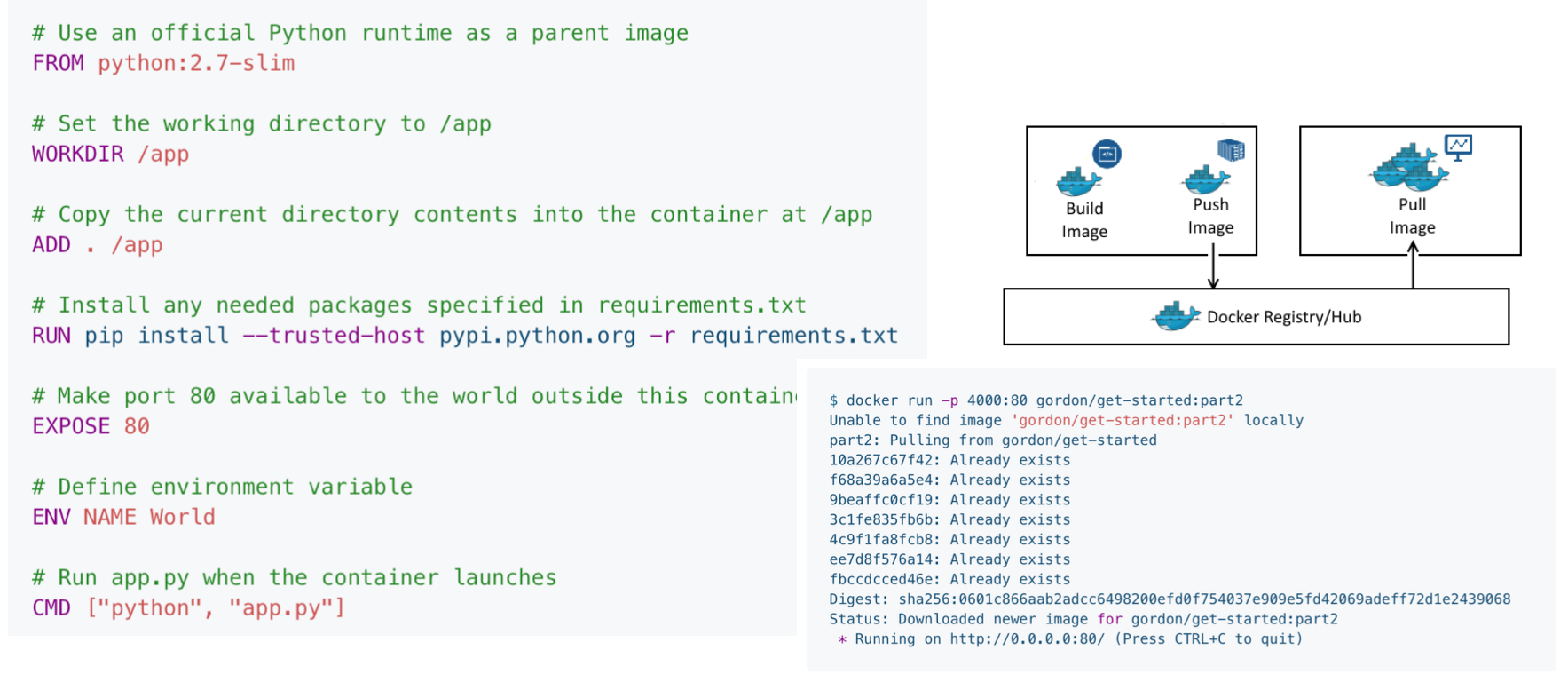
Task: Click the Push Image whale icon
Action: 1205,179
